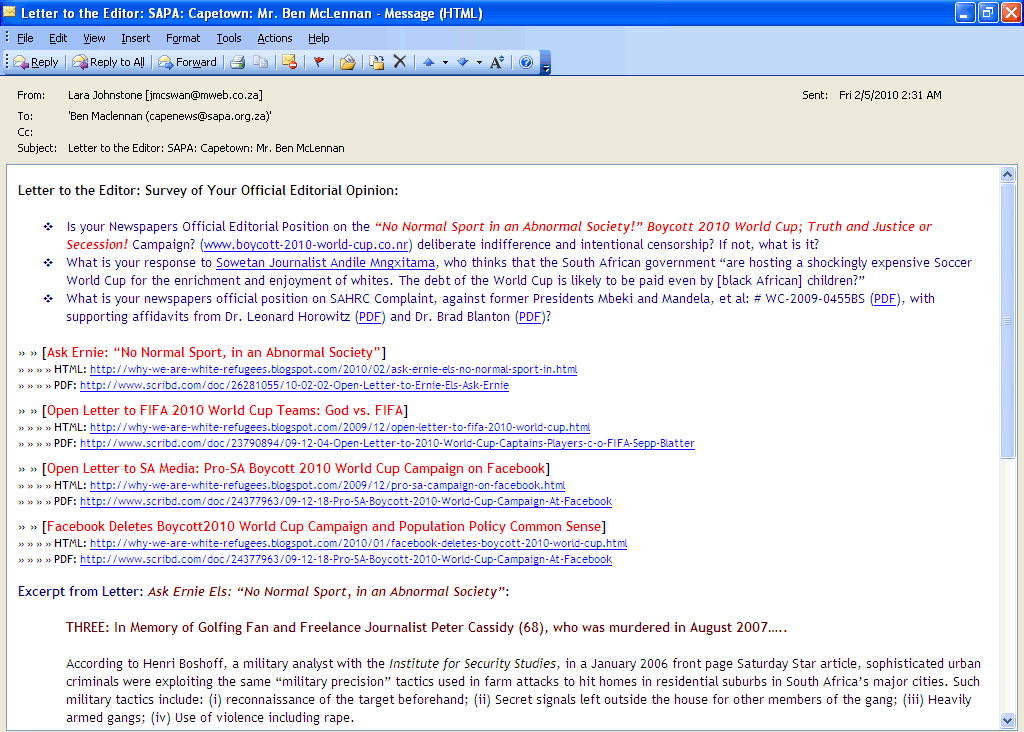Click the create rule icon

pyautogui.click(x=377, y=62)
